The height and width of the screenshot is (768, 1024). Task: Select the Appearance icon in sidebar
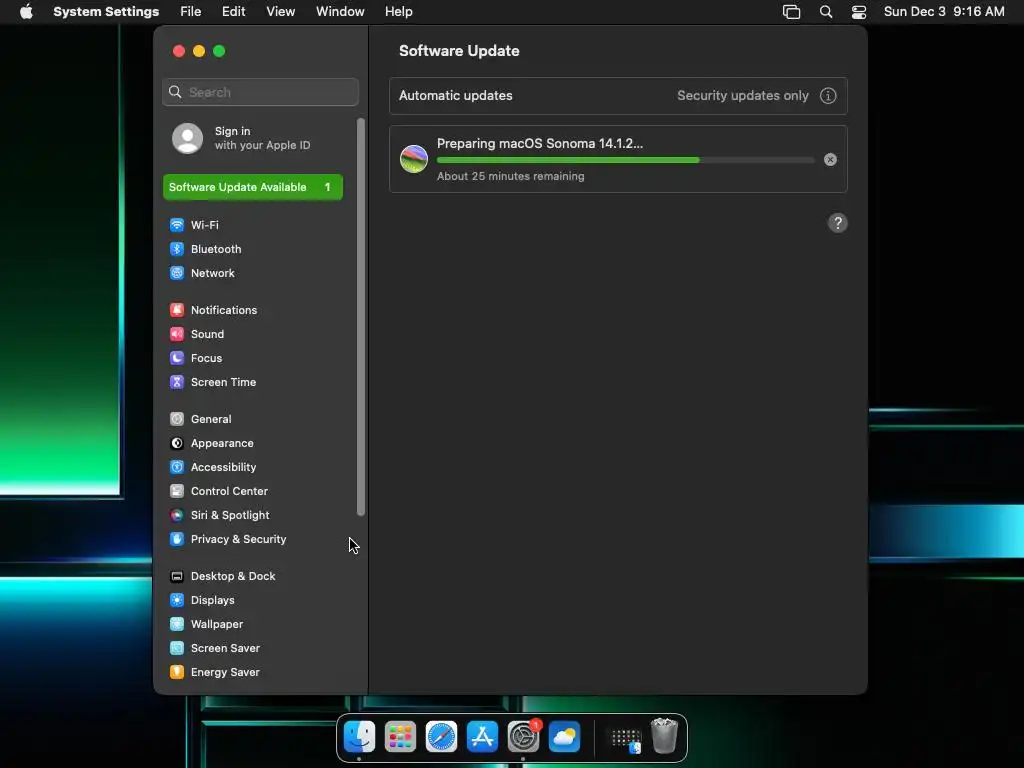point(177,443)
